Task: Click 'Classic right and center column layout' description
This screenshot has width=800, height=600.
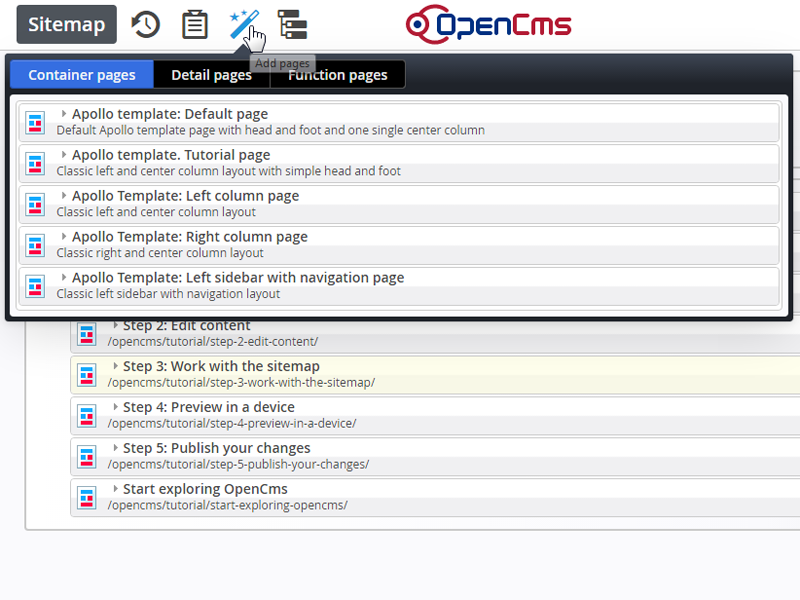Action: (160, 253)
